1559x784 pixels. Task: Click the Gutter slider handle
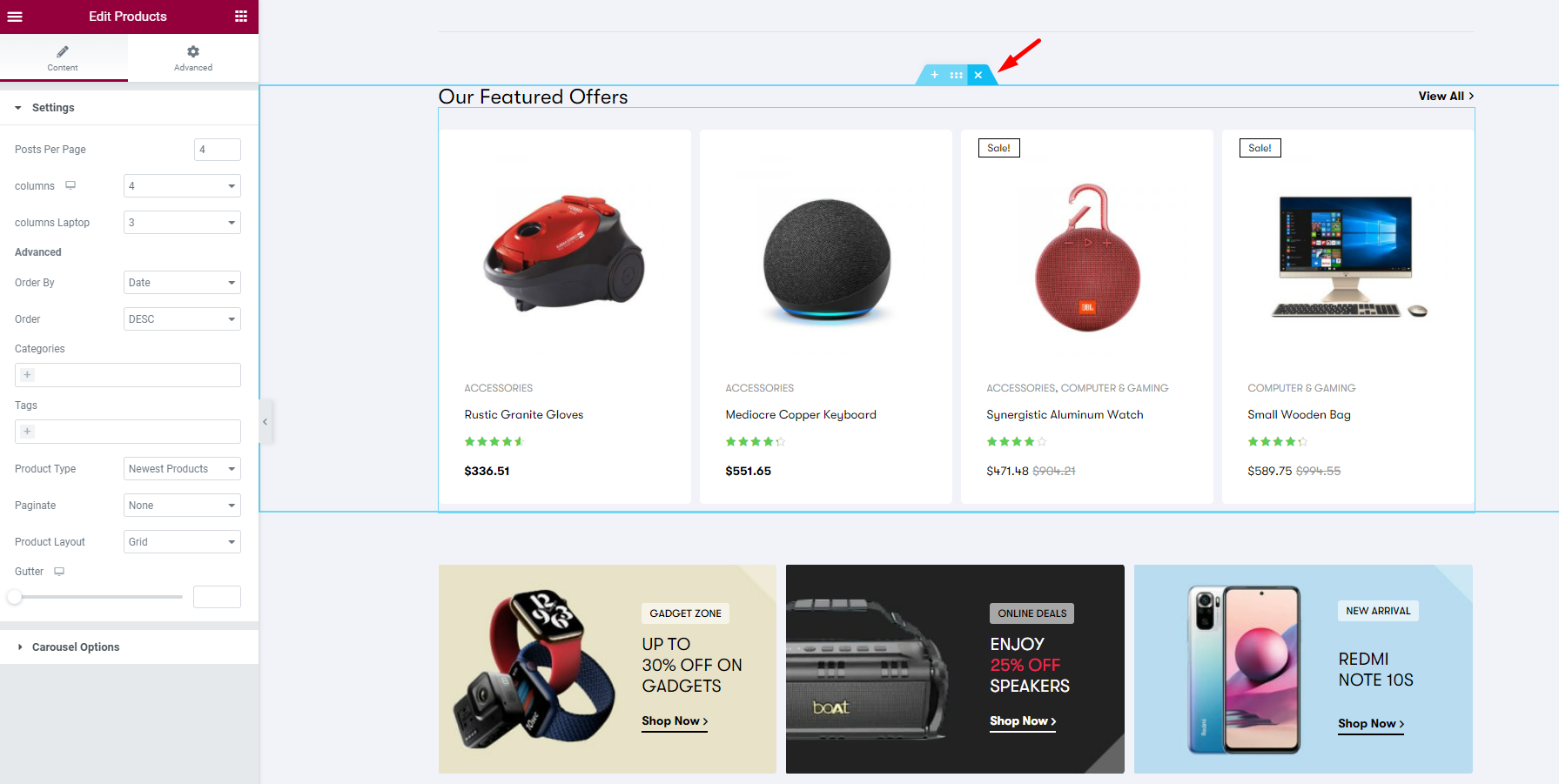point(14,597)
